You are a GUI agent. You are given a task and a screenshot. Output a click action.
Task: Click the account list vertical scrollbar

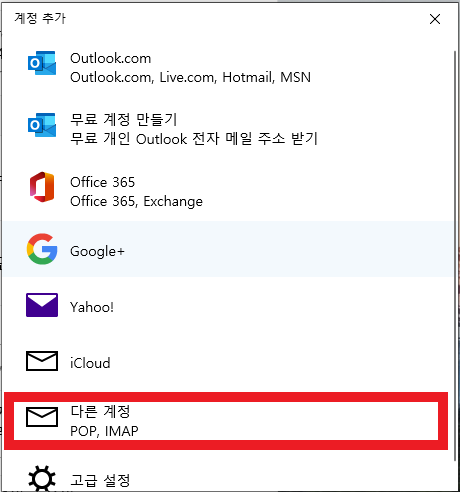(x=455, y=256)
